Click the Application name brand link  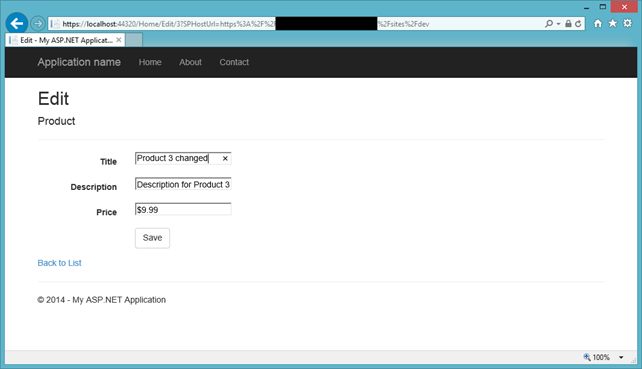79,62
